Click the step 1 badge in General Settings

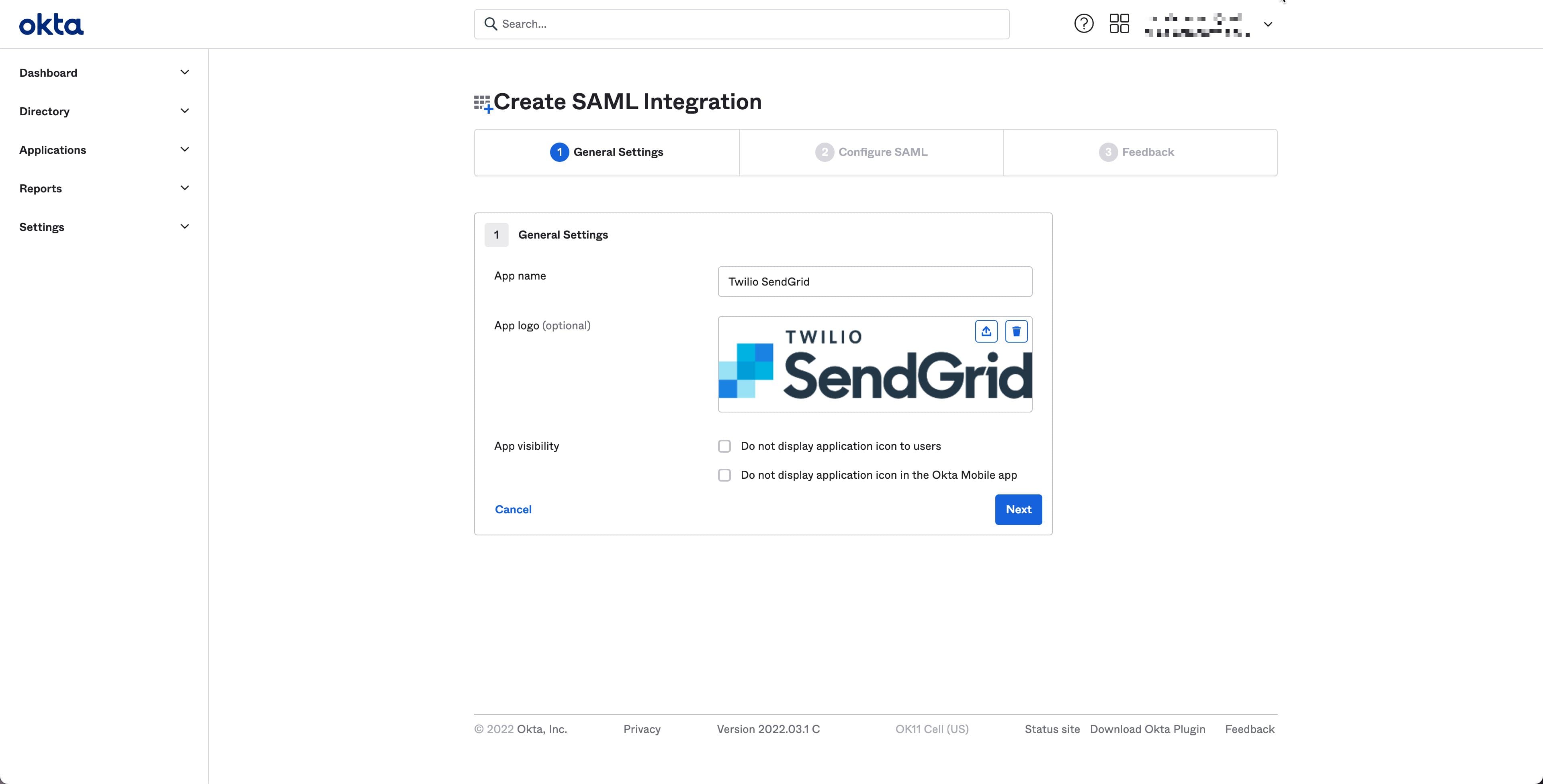pos(496,235)
